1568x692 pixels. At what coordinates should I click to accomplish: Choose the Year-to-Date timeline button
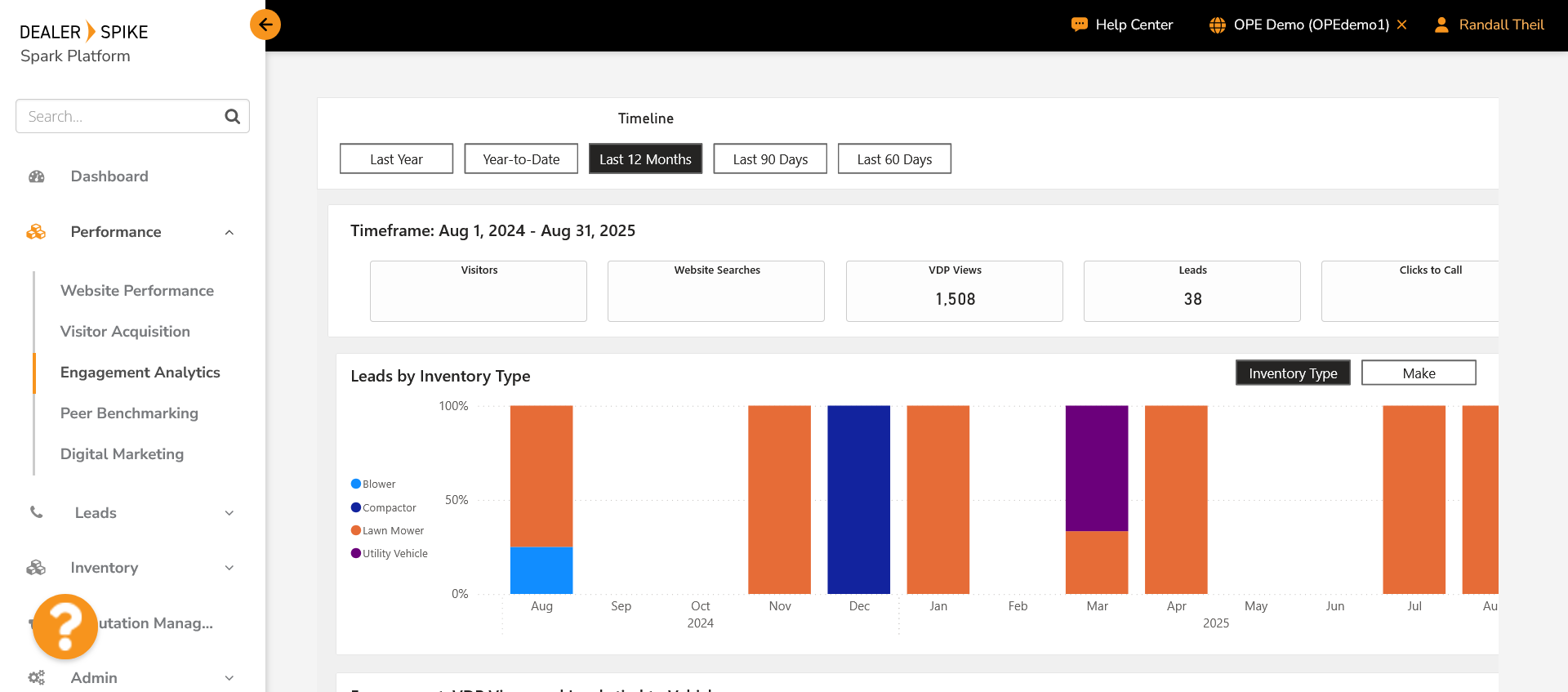click(x=521, y=159)
